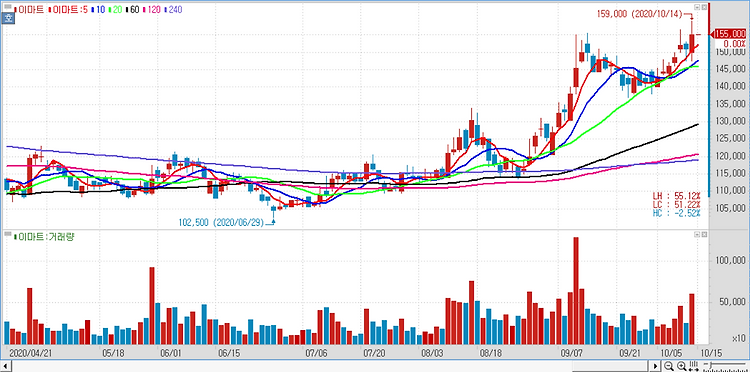Click the x10 volume multiplier label
This screenshot has width=750, height=372.
tap(740, 339)
